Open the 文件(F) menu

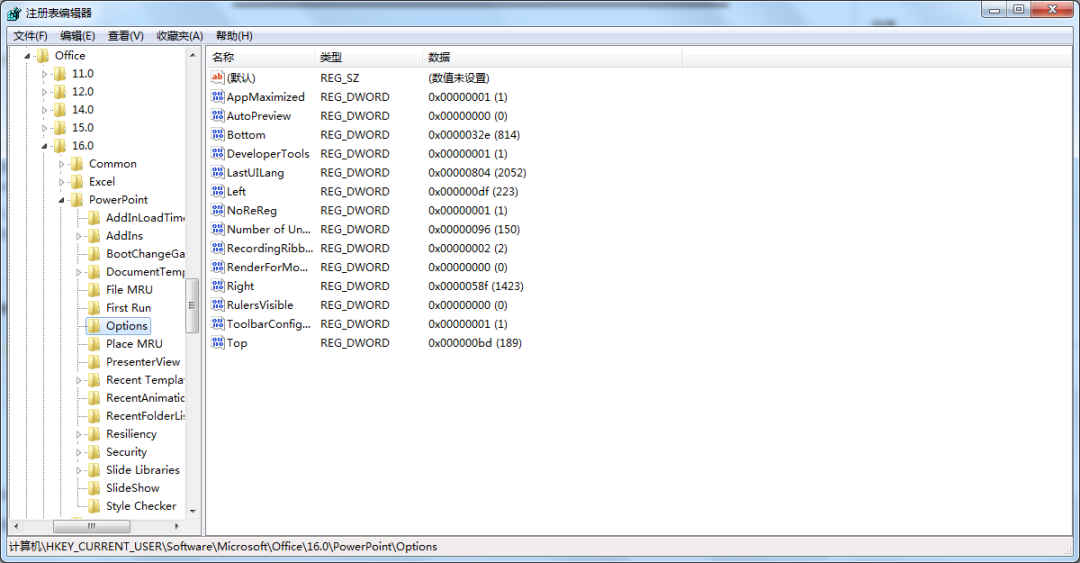[30, 36]
